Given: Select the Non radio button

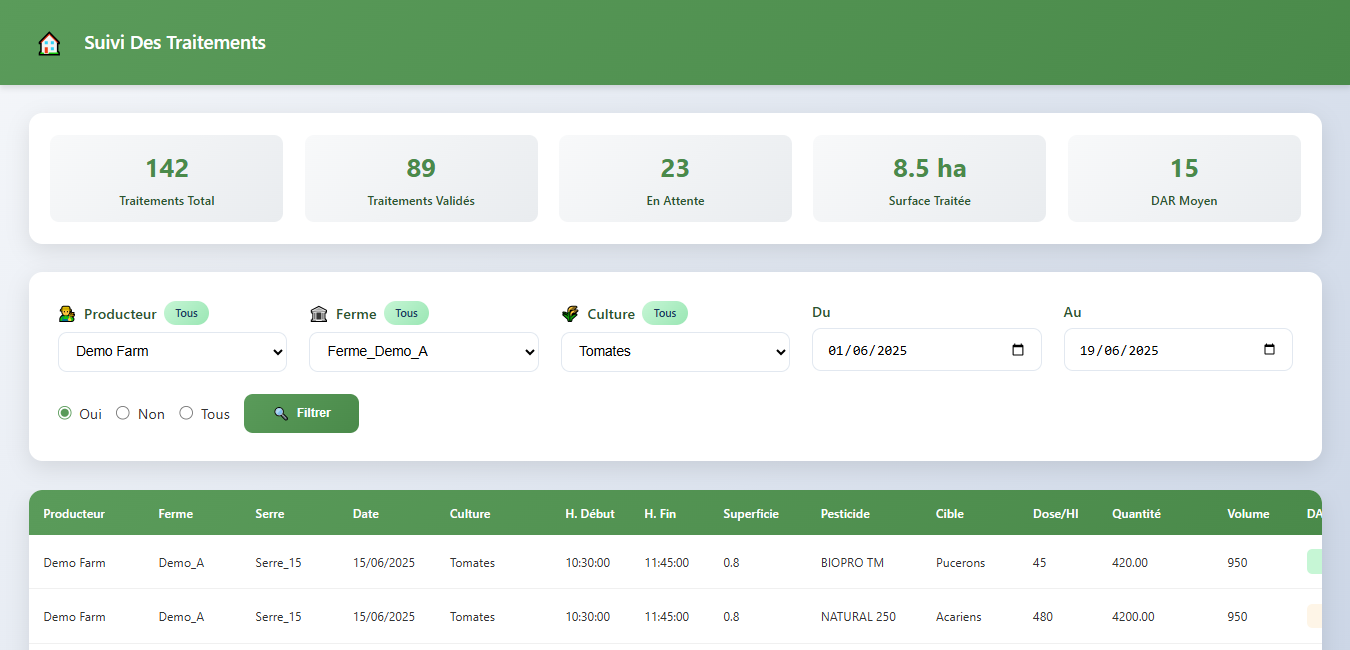Looking at the screenshot, I should pyautogui.click(x=123, y=413).
